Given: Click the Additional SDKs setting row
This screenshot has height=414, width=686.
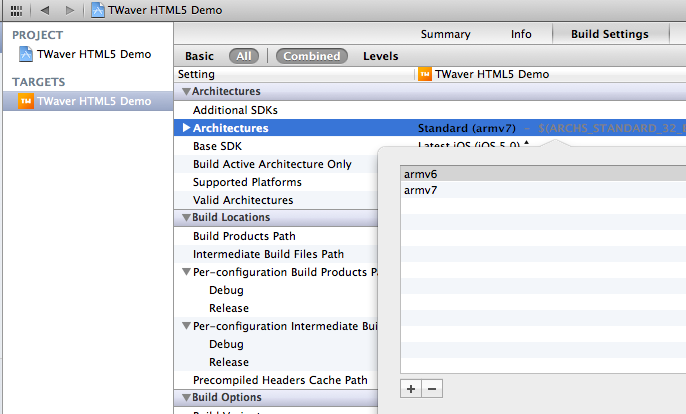Looking at the screenshot, I should coord(235,110).
